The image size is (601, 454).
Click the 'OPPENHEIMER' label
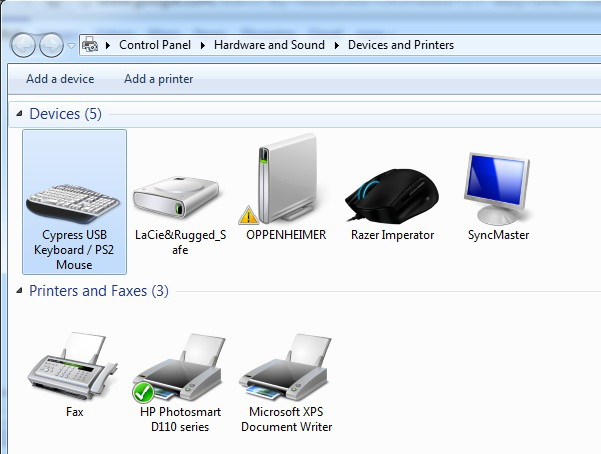click(x=286, y=235)
